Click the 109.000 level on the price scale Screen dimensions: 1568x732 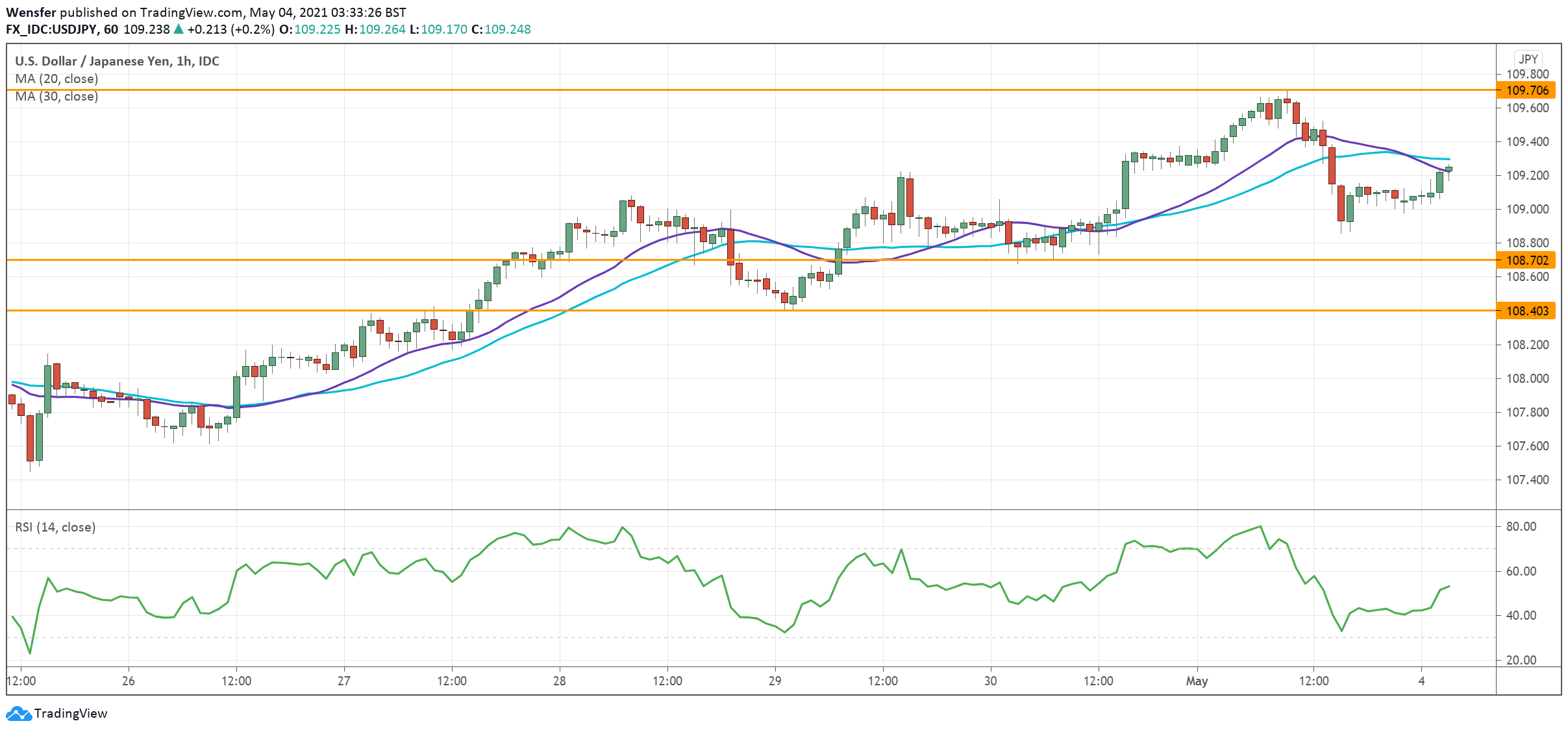coord(1527,209)
